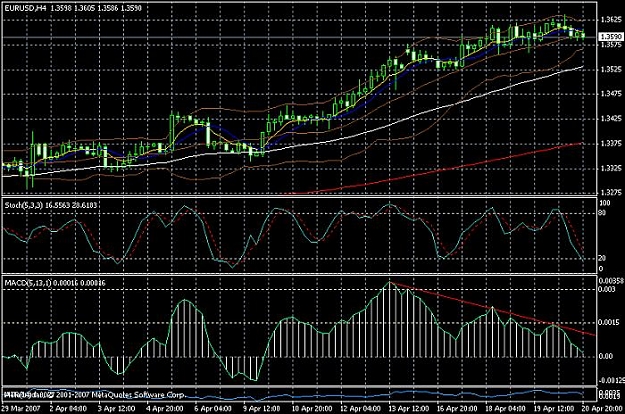Viewport: 625px width, 414px height.
Task: Click the MACD 0.00358 scale value
Action: click(611, 281)
